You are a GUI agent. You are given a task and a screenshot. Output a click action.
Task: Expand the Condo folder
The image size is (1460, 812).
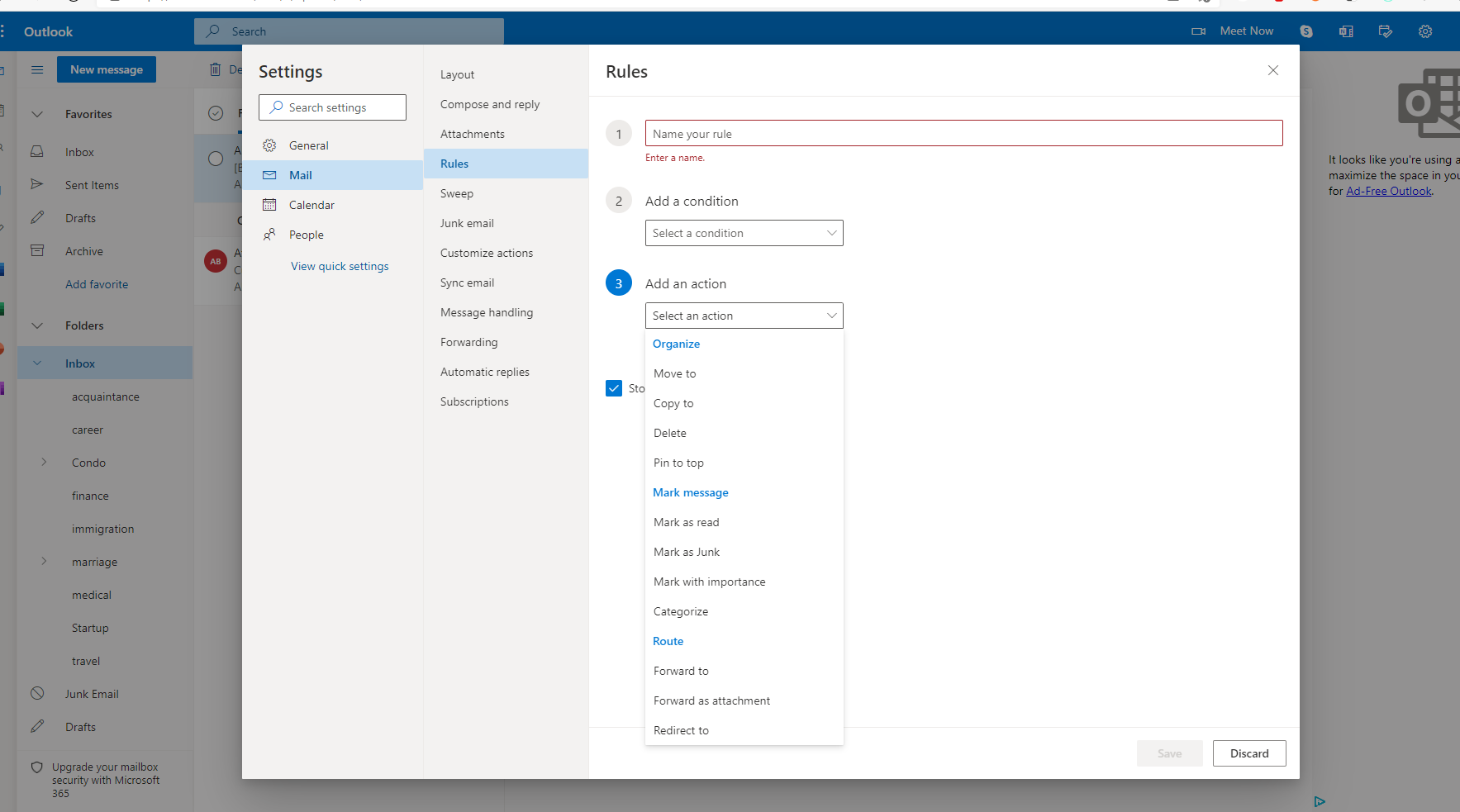[x=44, y=462]
